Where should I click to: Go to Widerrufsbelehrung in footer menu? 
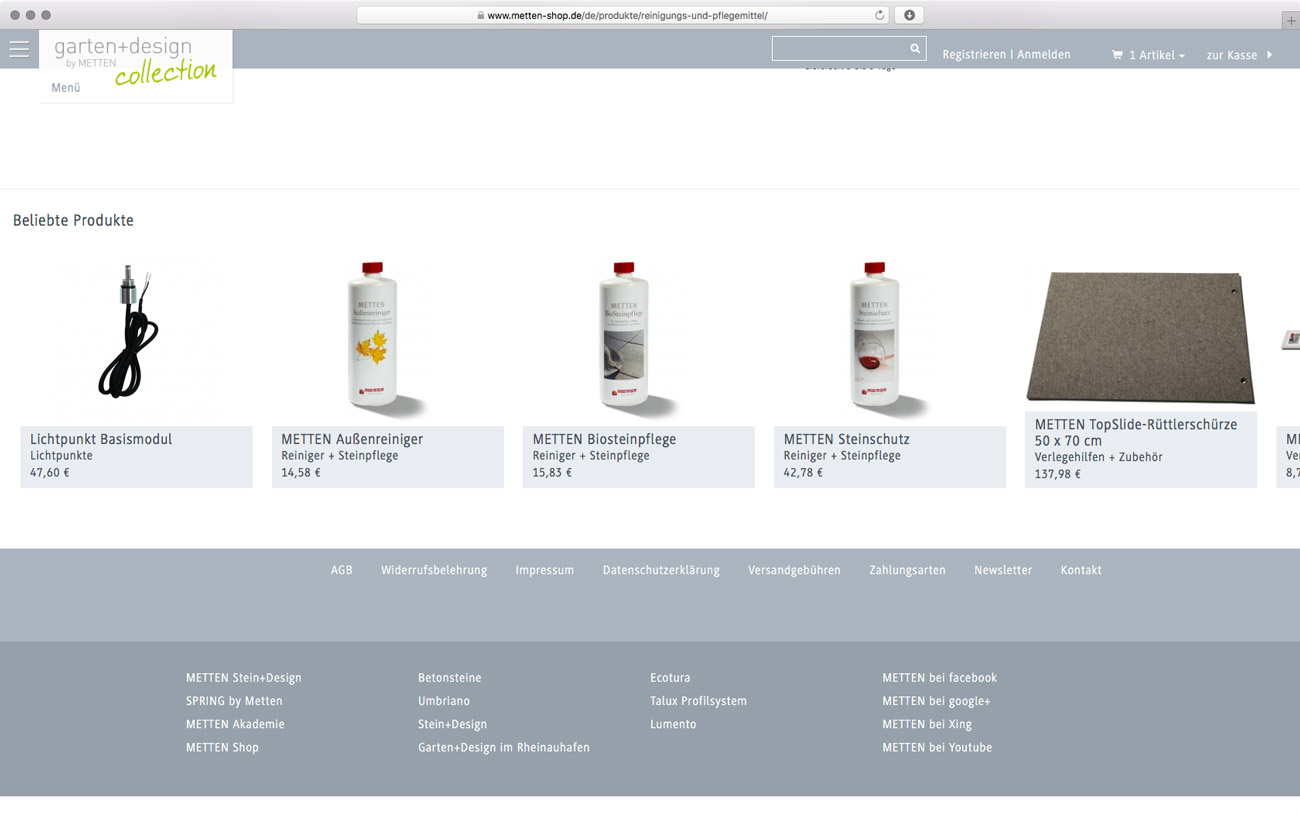click(434, 570)
